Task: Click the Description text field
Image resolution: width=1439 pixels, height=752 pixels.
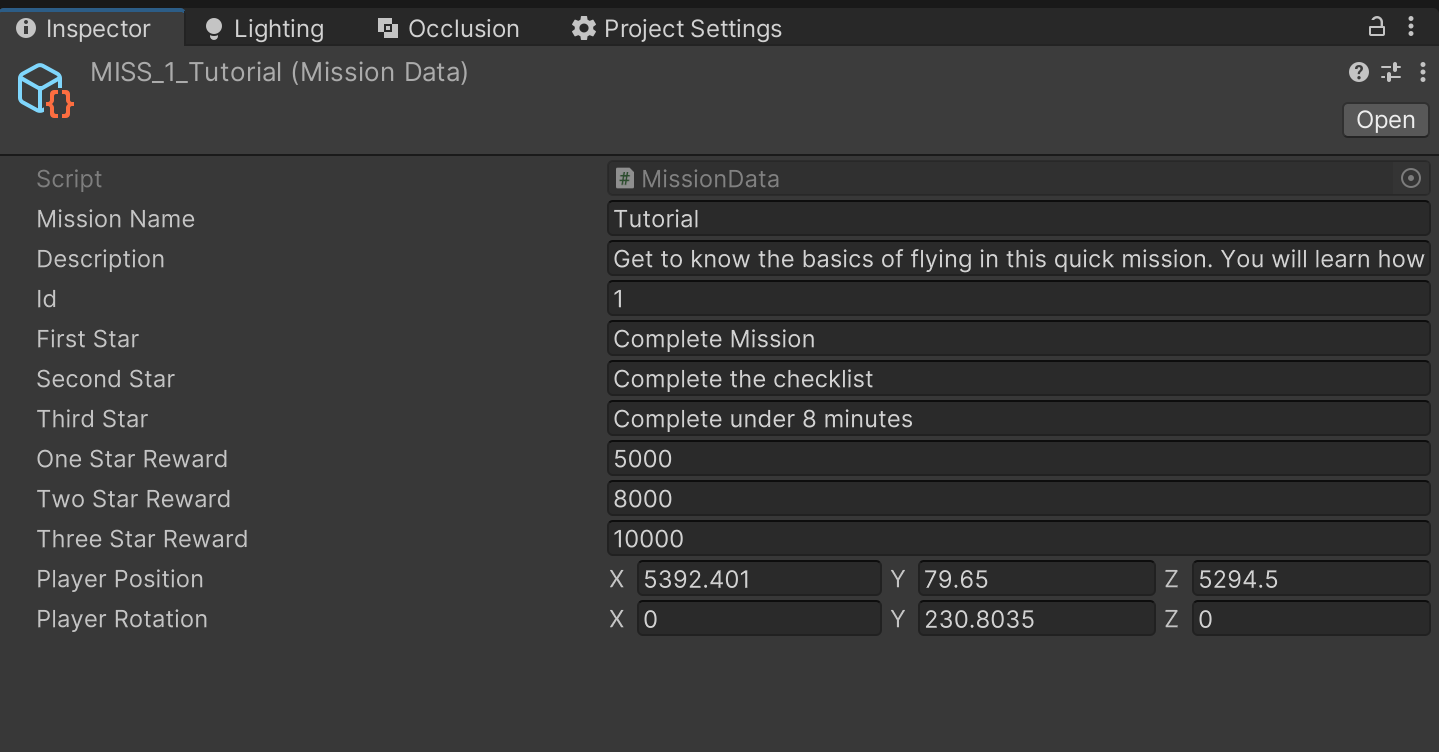Action: click(1018, 259)
